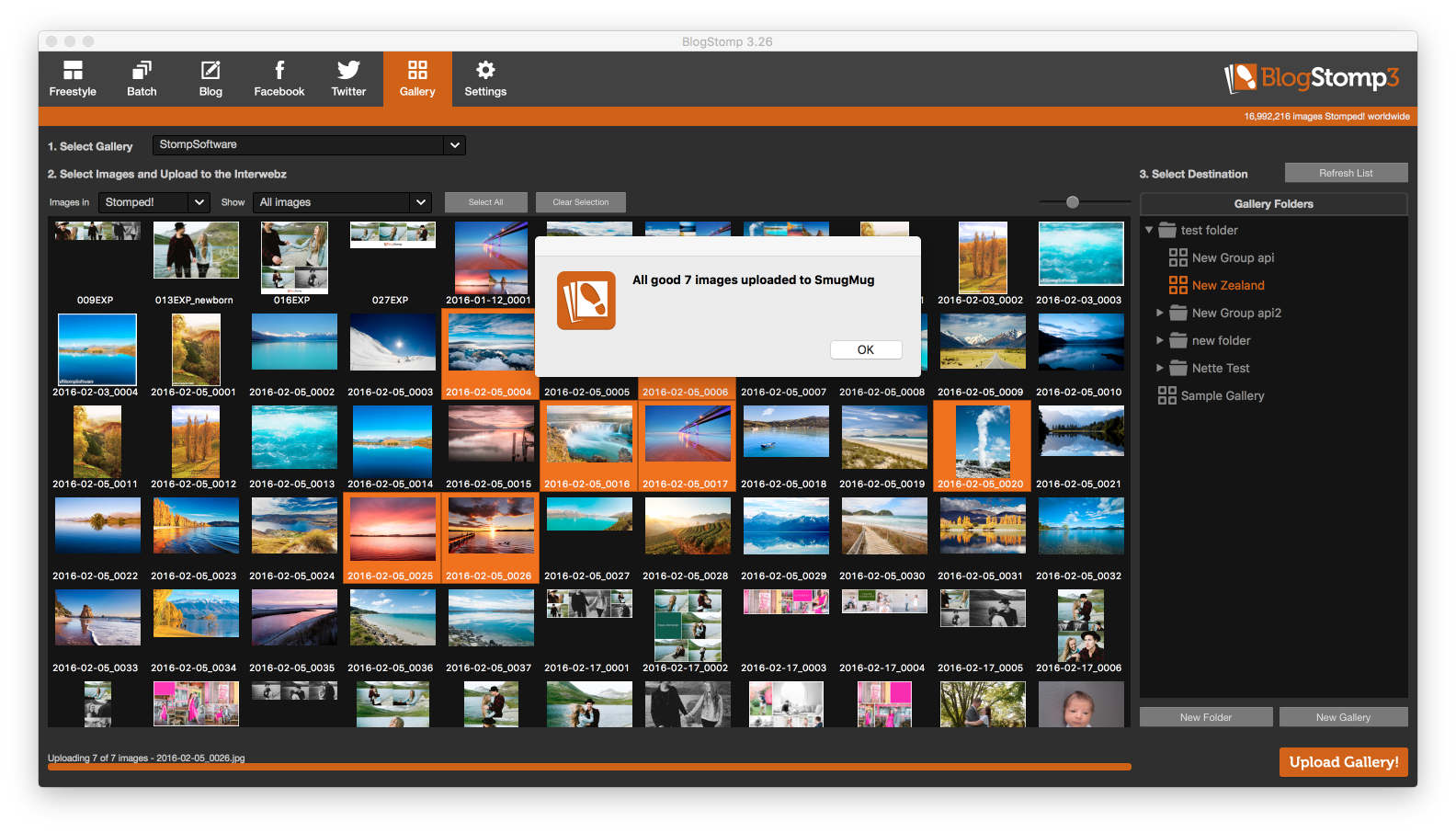Click the BlogStomp3 logo
The image size is (1456, 833).
point(1312,78)
